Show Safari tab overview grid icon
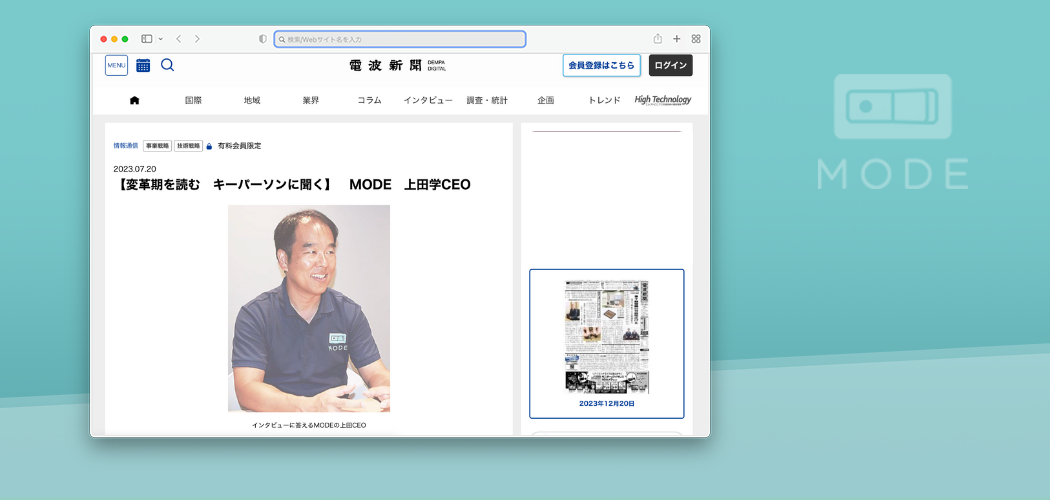 pyautogui.click(x=696, y=39)
